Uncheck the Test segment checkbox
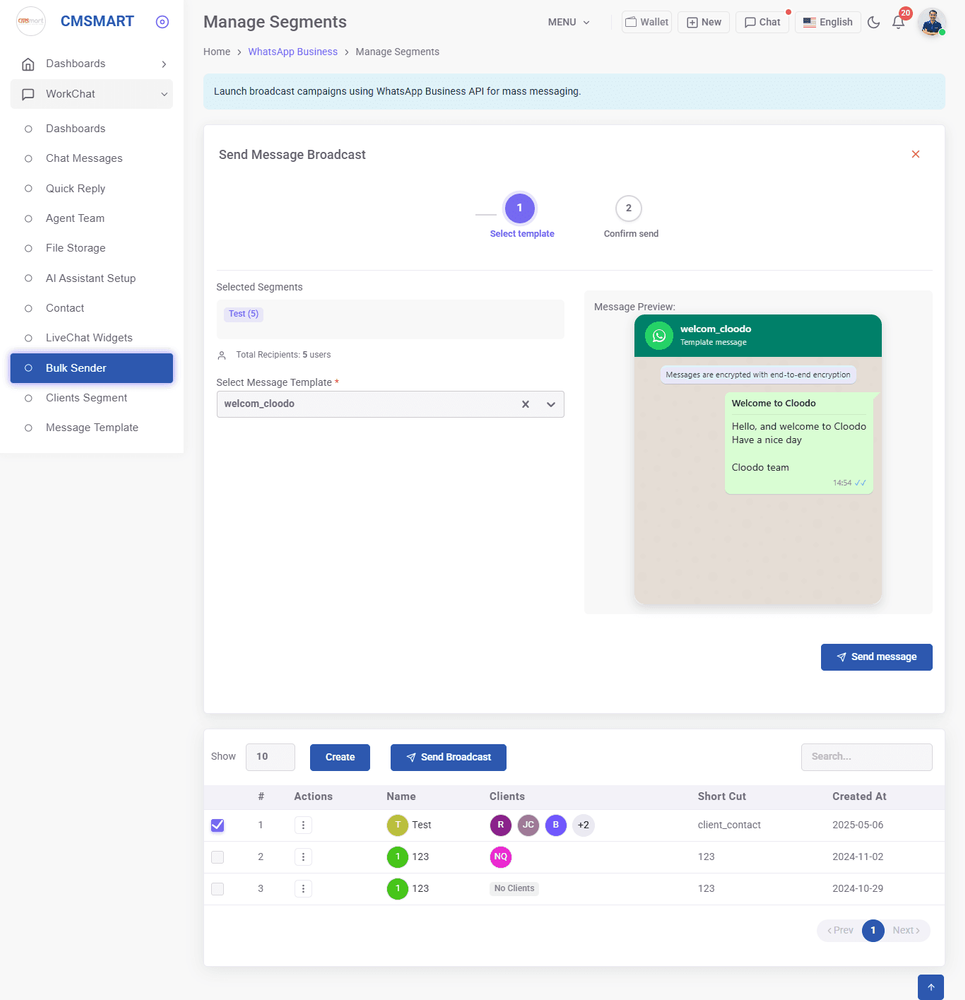The image size is (965, 1000). [218, 825]
